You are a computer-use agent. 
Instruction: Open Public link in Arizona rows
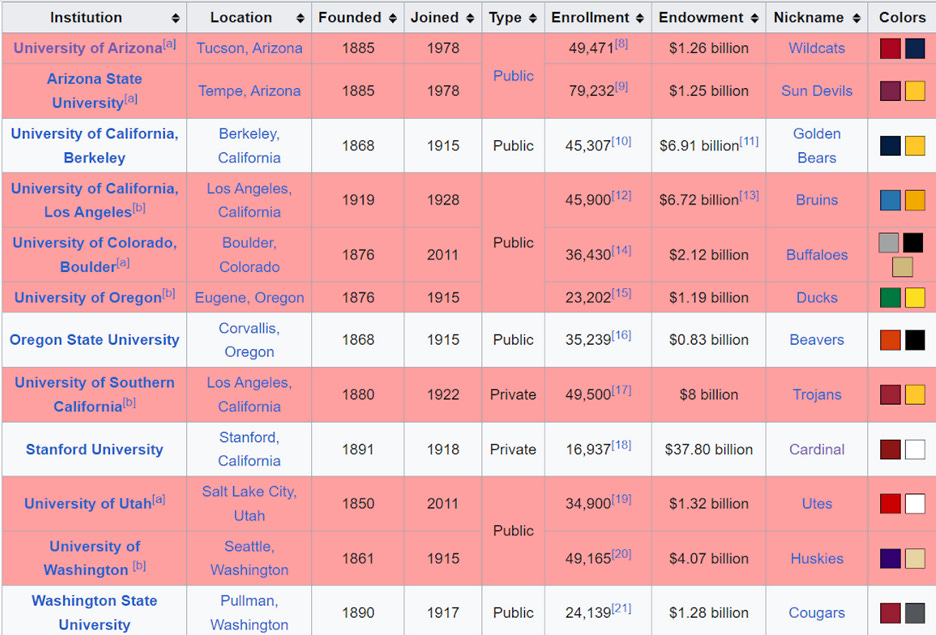click(x=513, y=76)
